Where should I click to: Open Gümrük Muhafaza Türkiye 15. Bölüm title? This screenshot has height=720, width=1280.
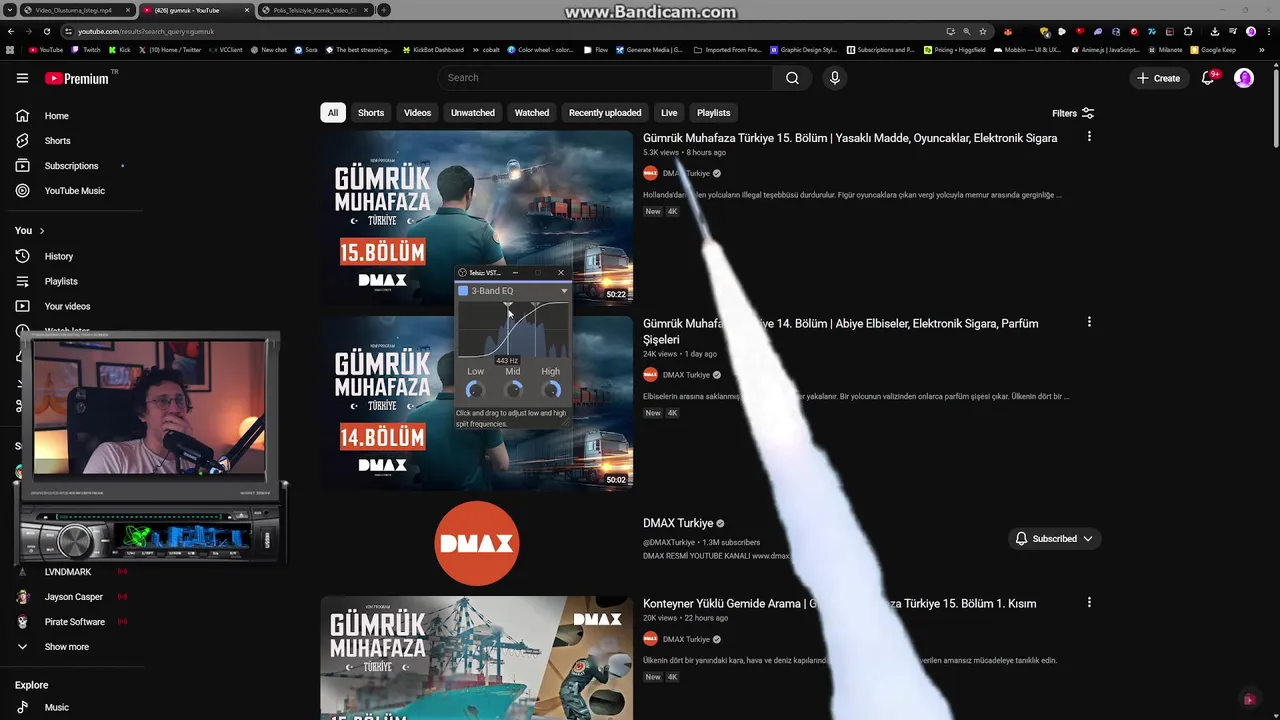click(x=850, y=138)
